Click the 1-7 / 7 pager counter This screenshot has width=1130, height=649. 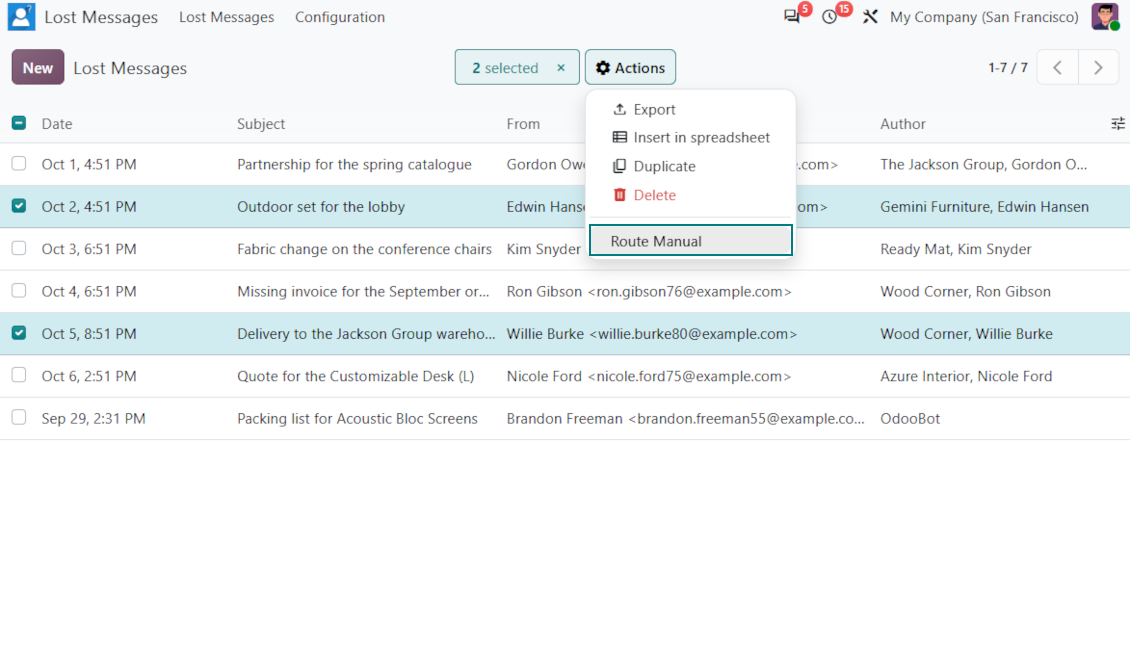tap(1007, 68)
